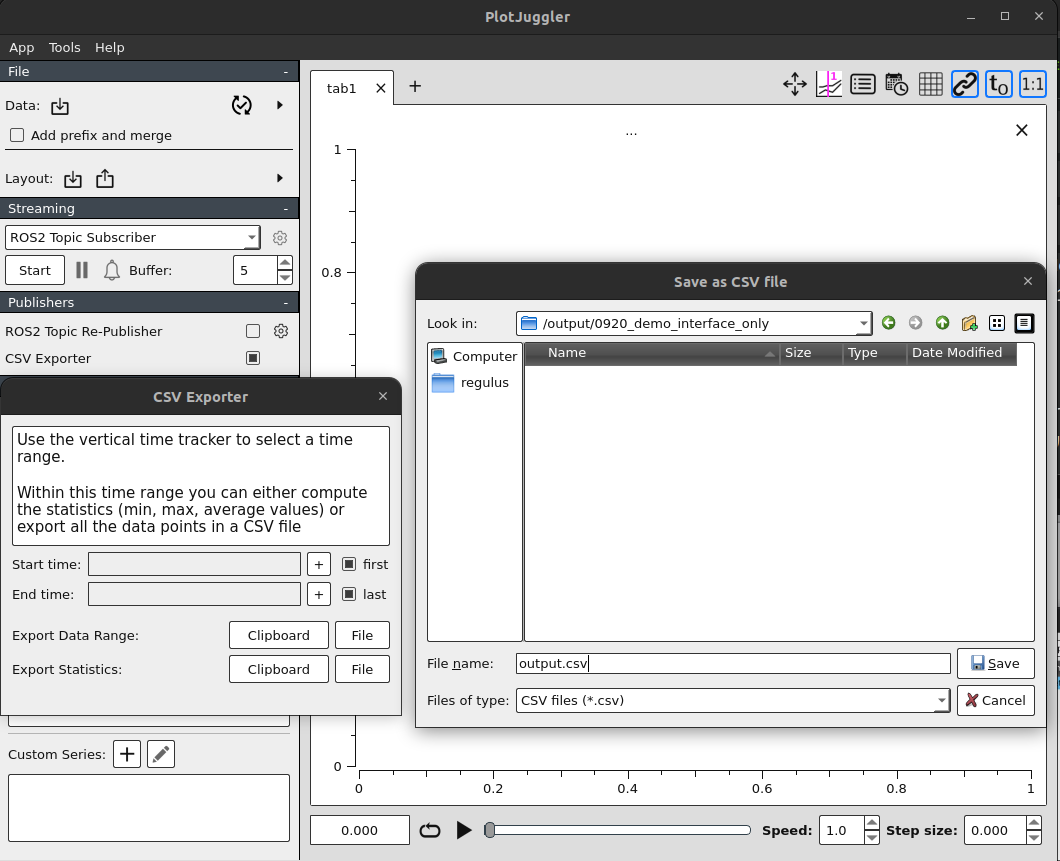This screenshot has height=861, width=1060.
Task: Click the green back arrow
Action: (888, 323)
